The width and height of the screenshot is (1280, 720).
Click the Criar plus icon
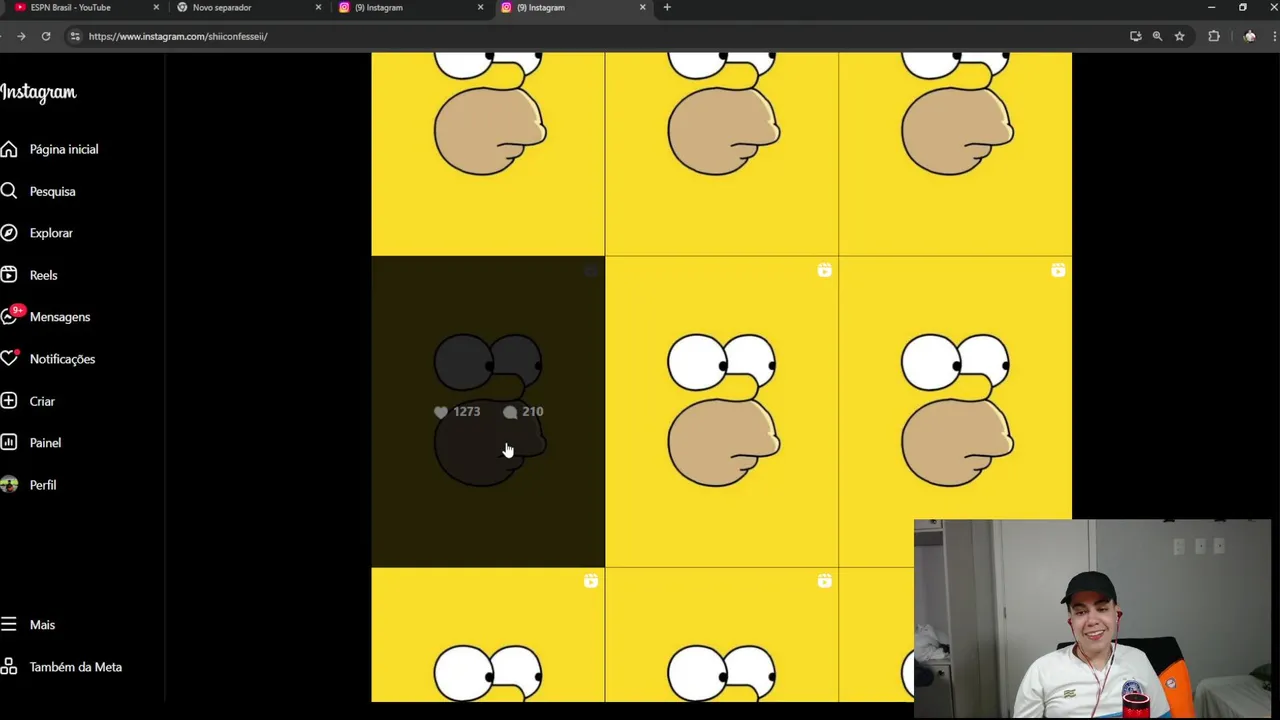9,401
